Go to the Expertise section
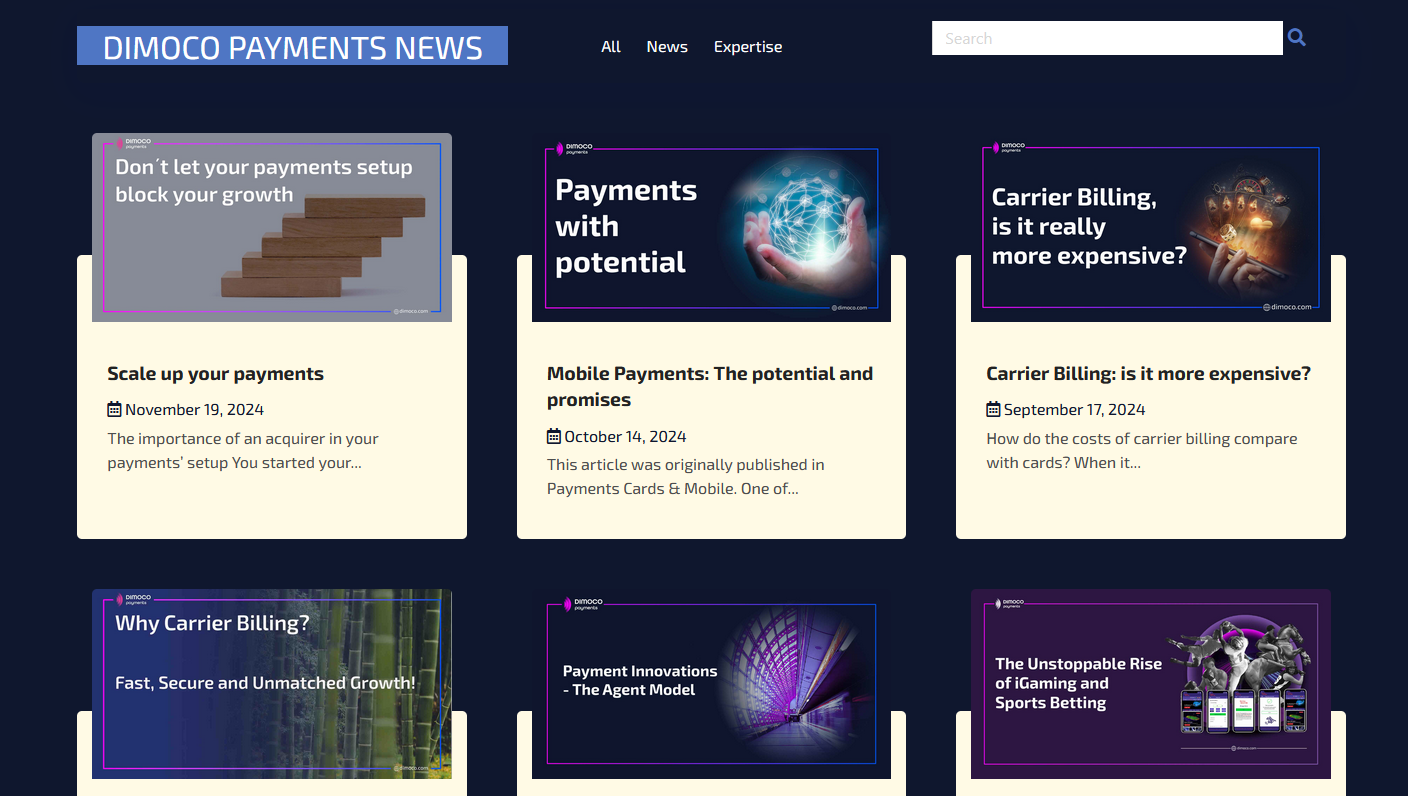1408x796 pixels. 748,47
